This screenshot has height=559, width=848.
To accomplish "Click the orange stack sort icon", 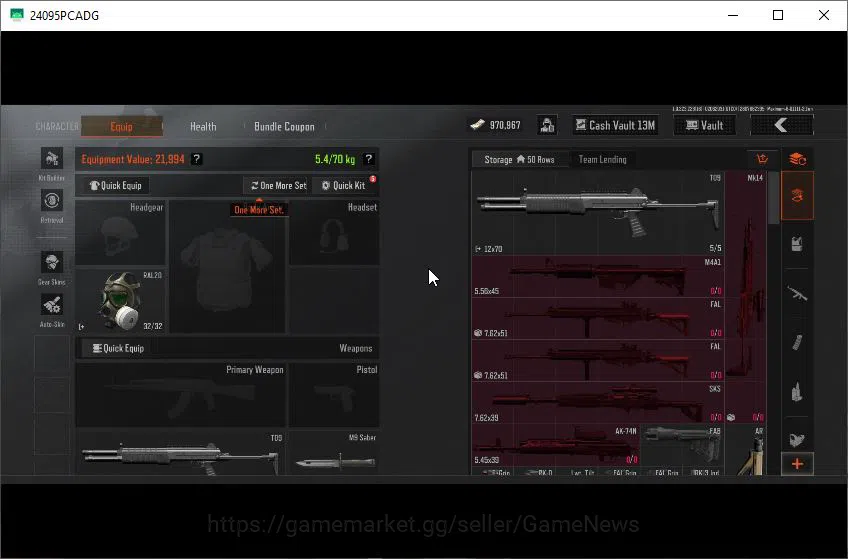I will tap(797, 159).
